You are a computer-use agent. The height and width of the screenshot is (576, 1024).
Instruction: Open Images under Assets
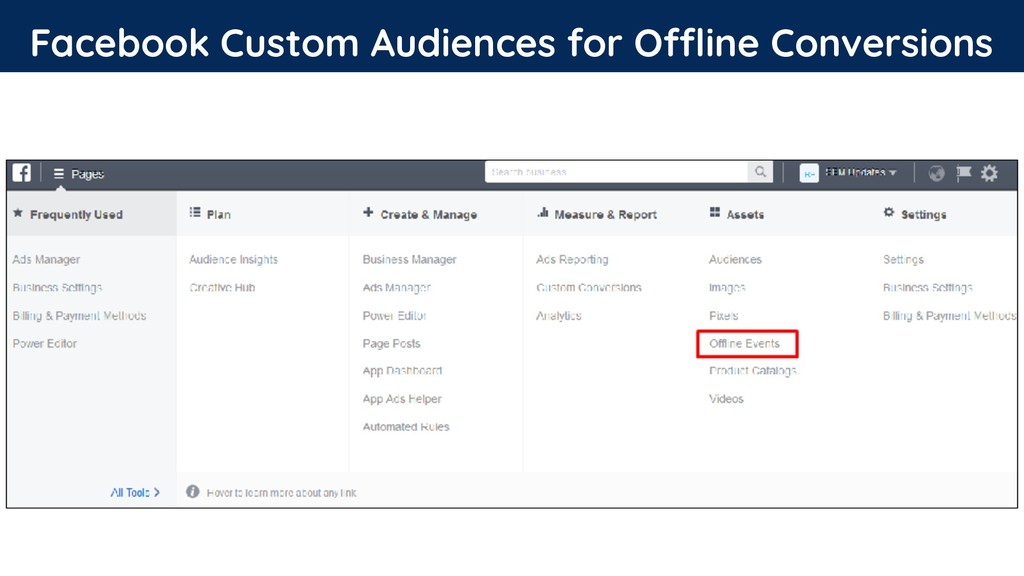[728, 287]
